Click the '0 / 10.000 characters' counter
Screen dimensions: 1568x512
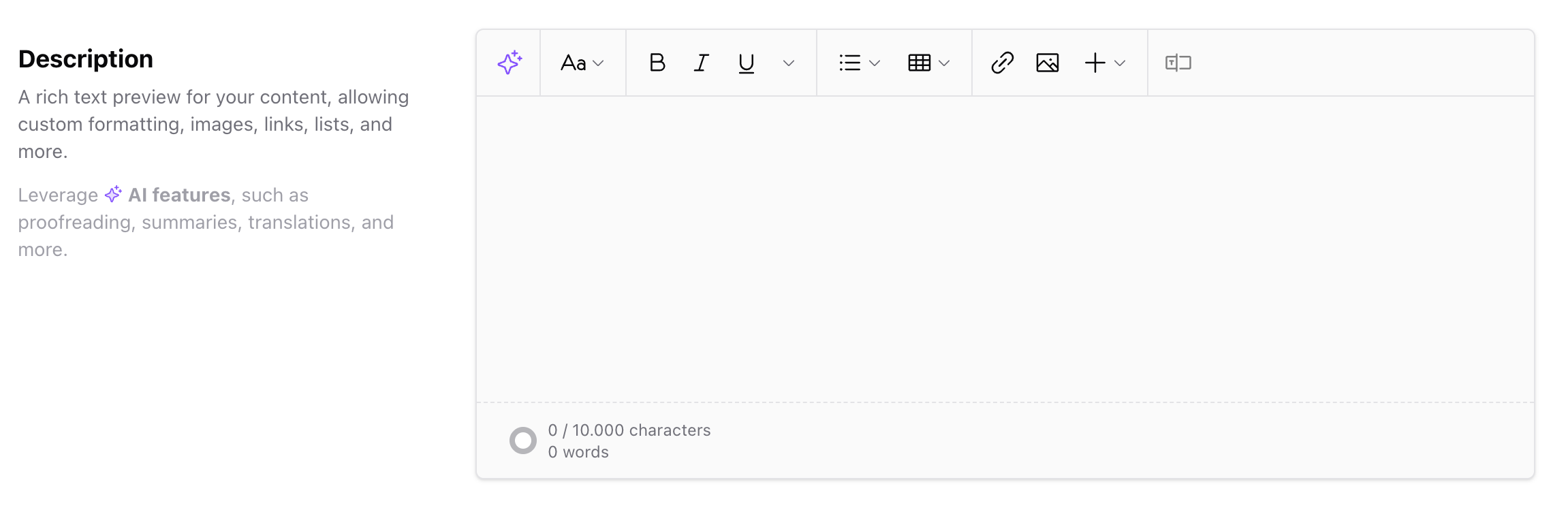(x=629, y=430)
